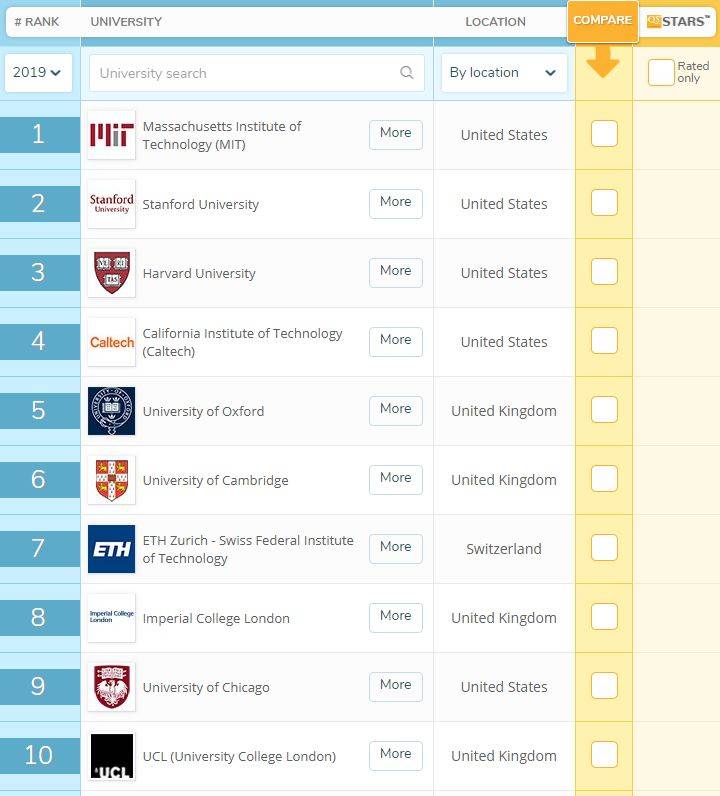Expand the By location dropdown
Viewport: 720px width, 796px height.
tap(503, 73)
